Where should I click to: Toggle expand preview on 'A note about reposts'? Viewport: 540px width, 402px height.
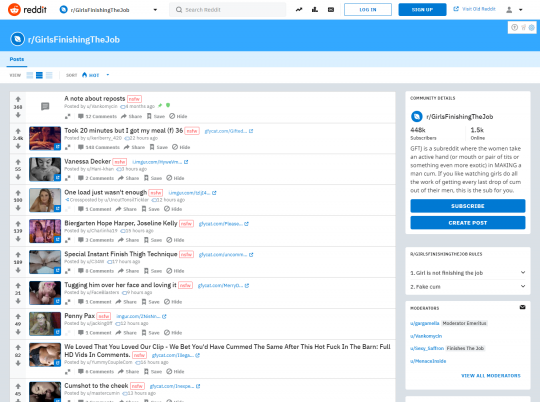click(x=68, y=116)
